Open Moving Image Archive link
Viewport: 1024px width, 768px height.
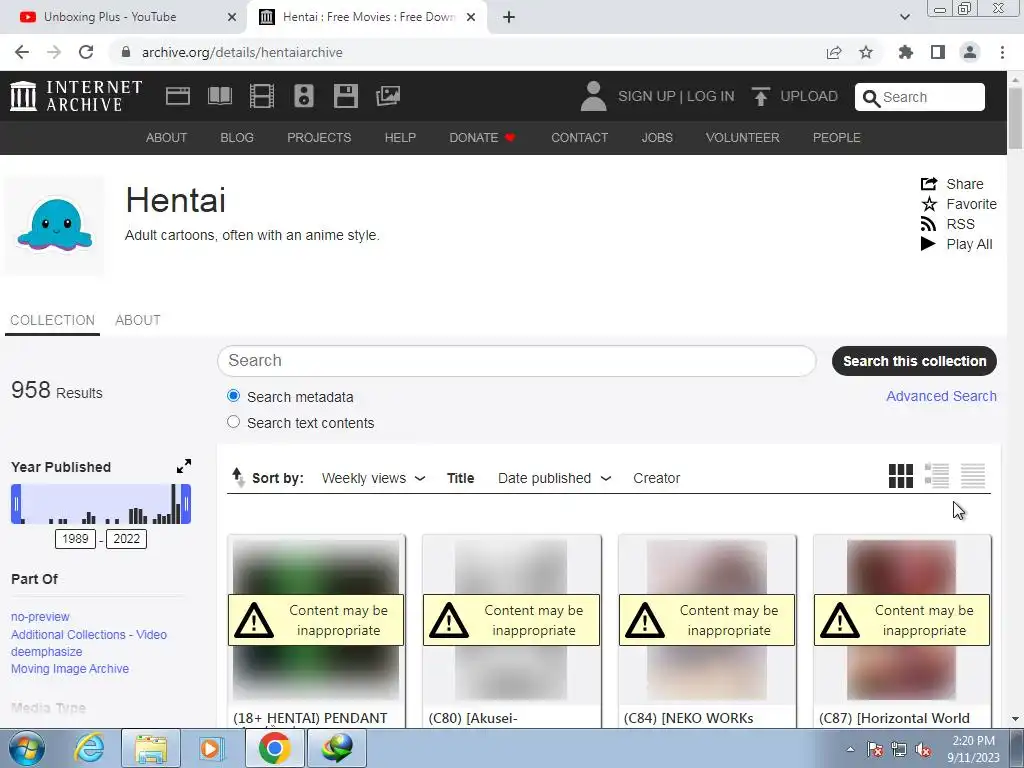(x=70, y=669)
